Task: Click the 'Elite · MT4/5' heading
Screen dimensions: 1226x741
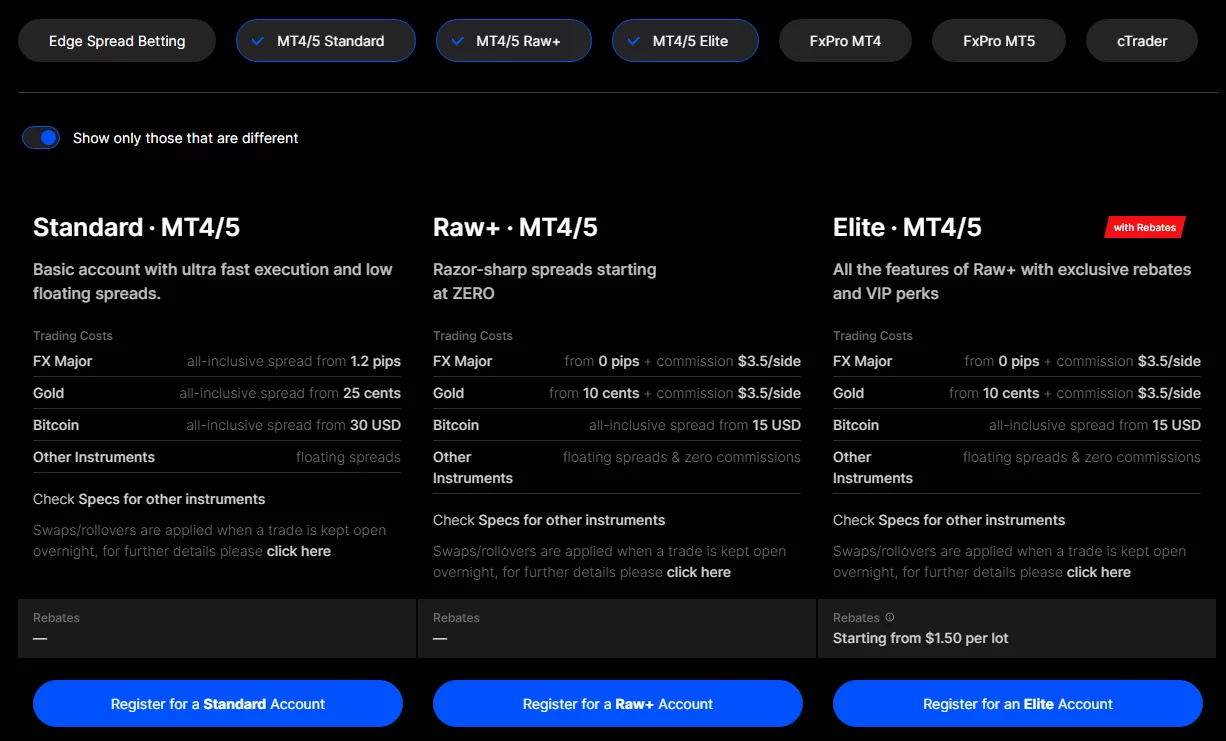Action: pos(907,227)
